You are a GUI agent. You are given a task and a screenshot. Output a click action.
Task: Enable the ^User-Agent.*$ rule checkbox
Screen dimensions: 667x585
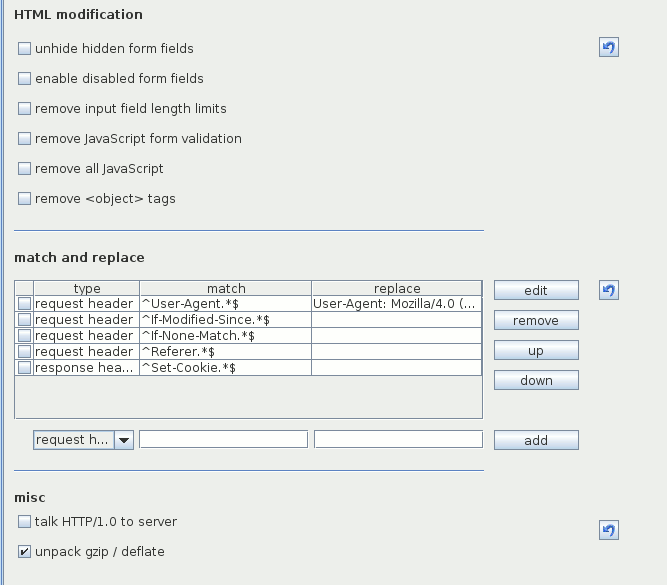(24, 304)
